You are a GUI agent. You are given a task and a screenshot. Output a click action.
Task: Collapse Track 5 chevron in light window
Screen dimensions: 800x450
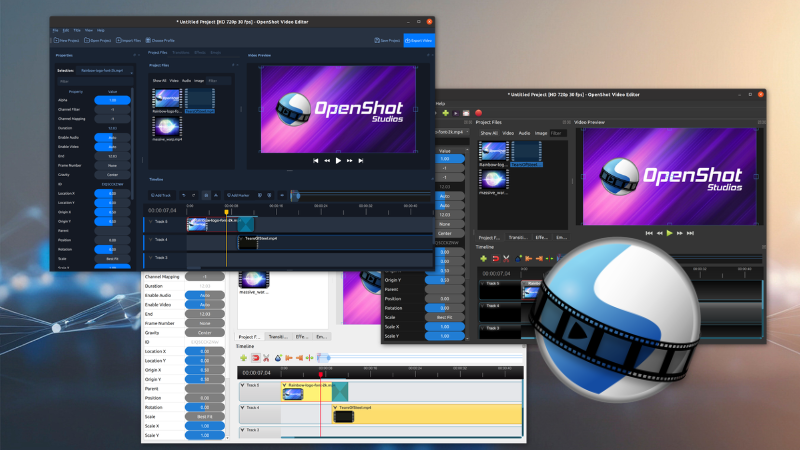click(x=242, y=385)
